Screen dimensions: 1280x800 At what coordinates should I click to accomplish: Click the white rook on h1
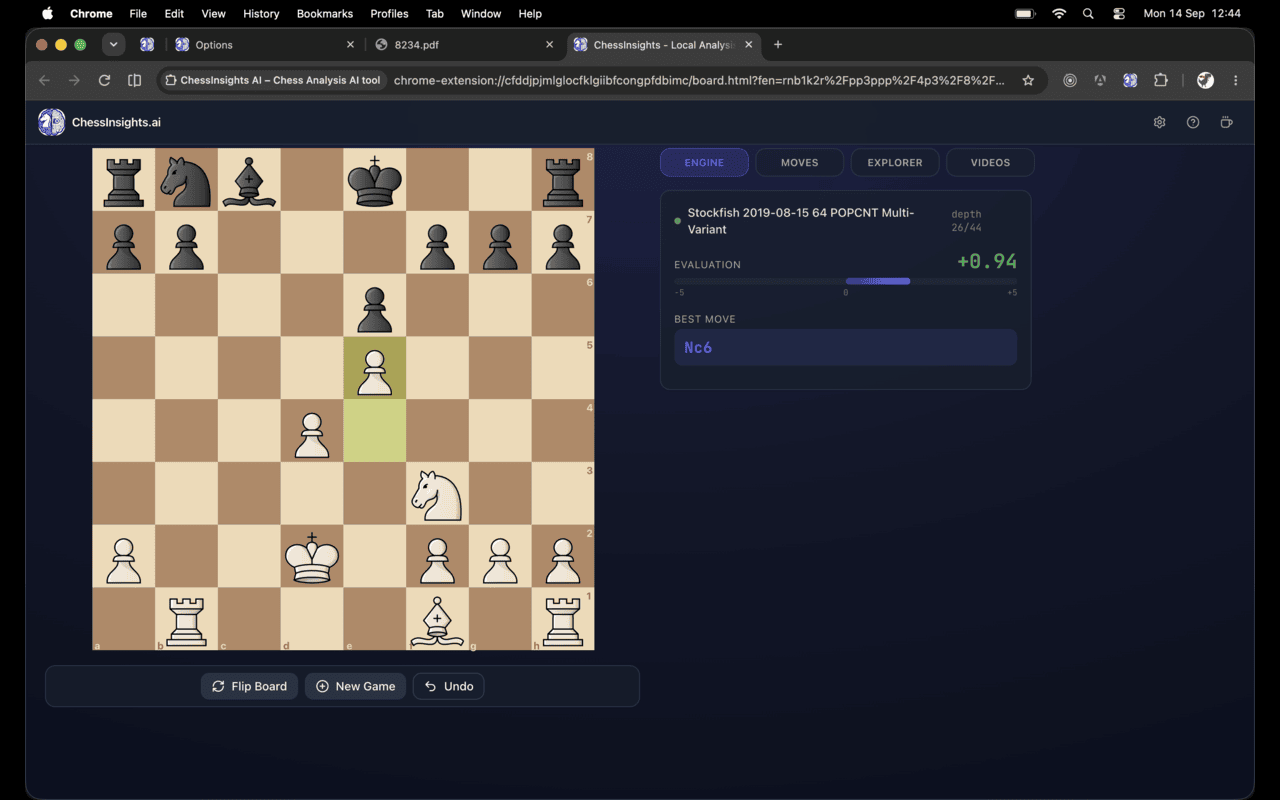coord(563,620)
